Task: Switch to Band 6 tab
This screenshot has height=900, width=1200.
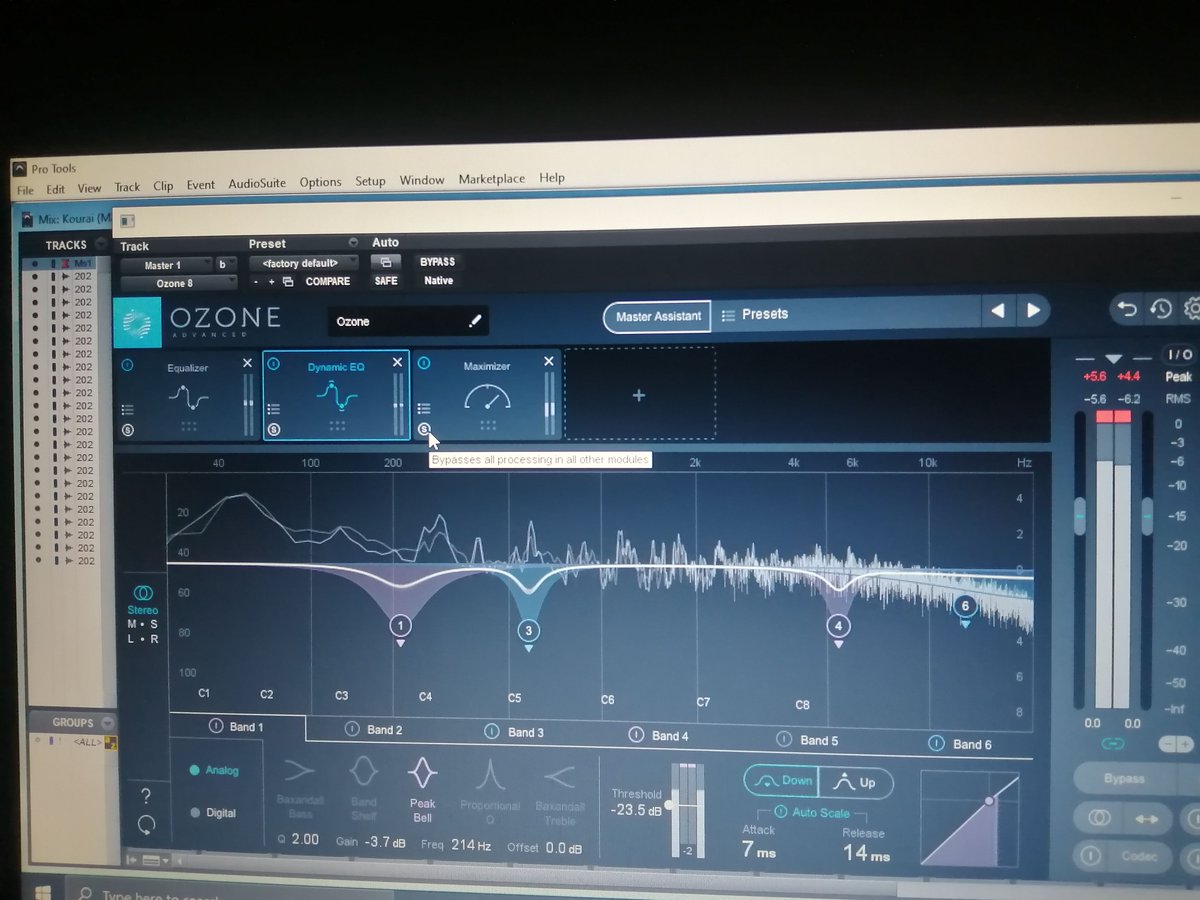Action: pyautogui.click(x=959, y=744)
